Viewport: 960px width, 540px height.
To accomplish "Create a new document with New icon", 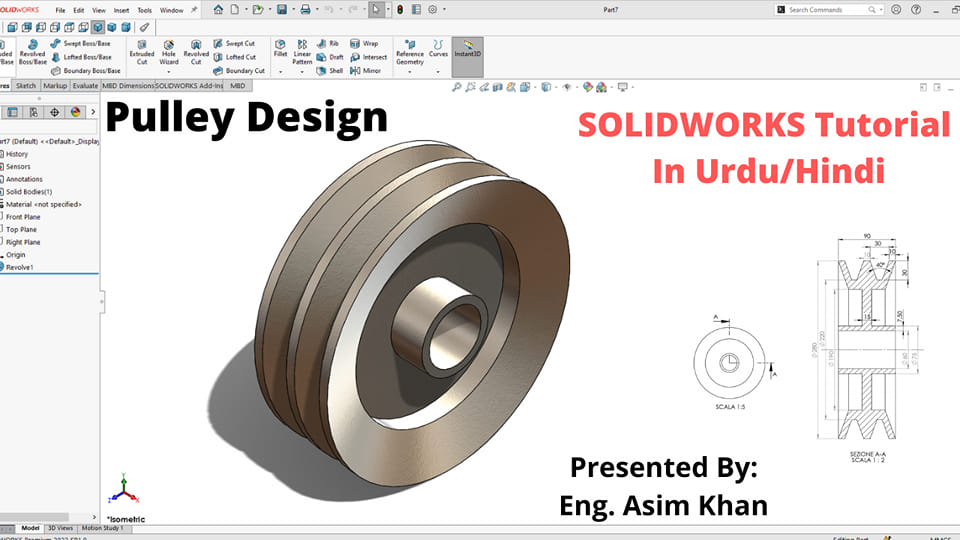I will tap(235, 10).
